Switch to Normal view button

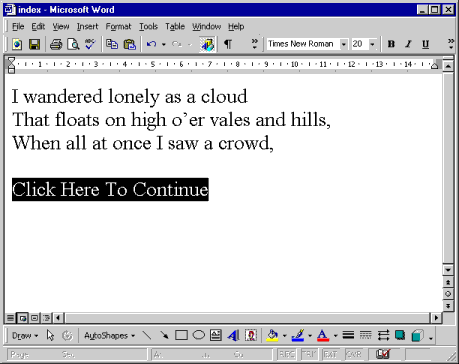point(10,318)
